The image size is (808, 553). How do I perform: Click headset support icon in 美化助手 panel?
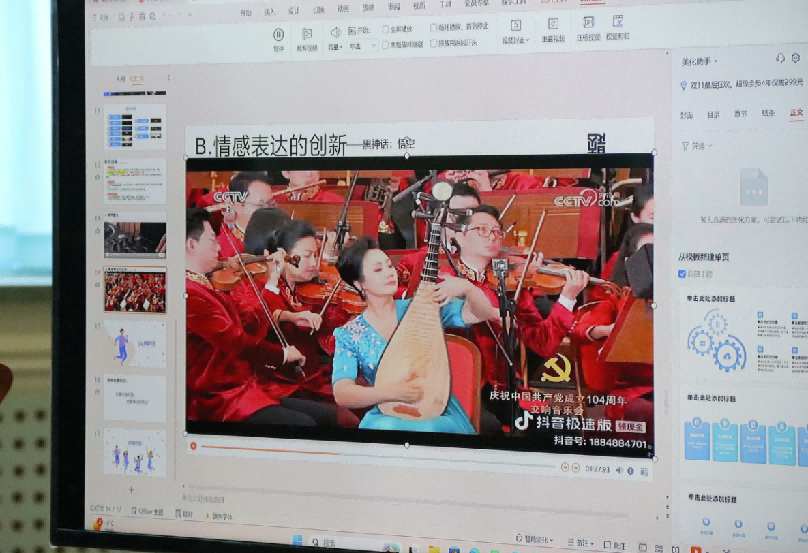pyautogui.click(x=780, y=59)
